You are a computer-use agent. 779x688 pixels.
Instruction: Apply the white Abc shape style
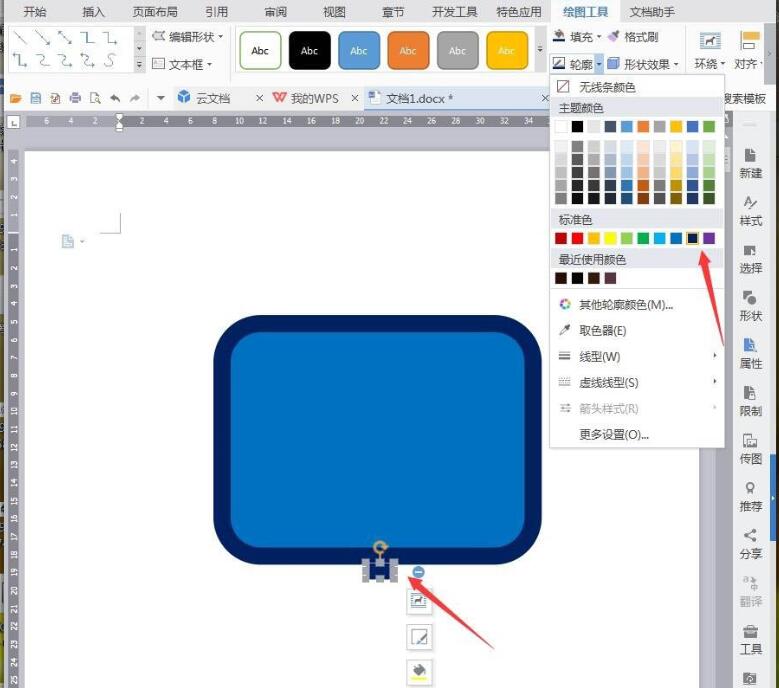pos(260,50)
